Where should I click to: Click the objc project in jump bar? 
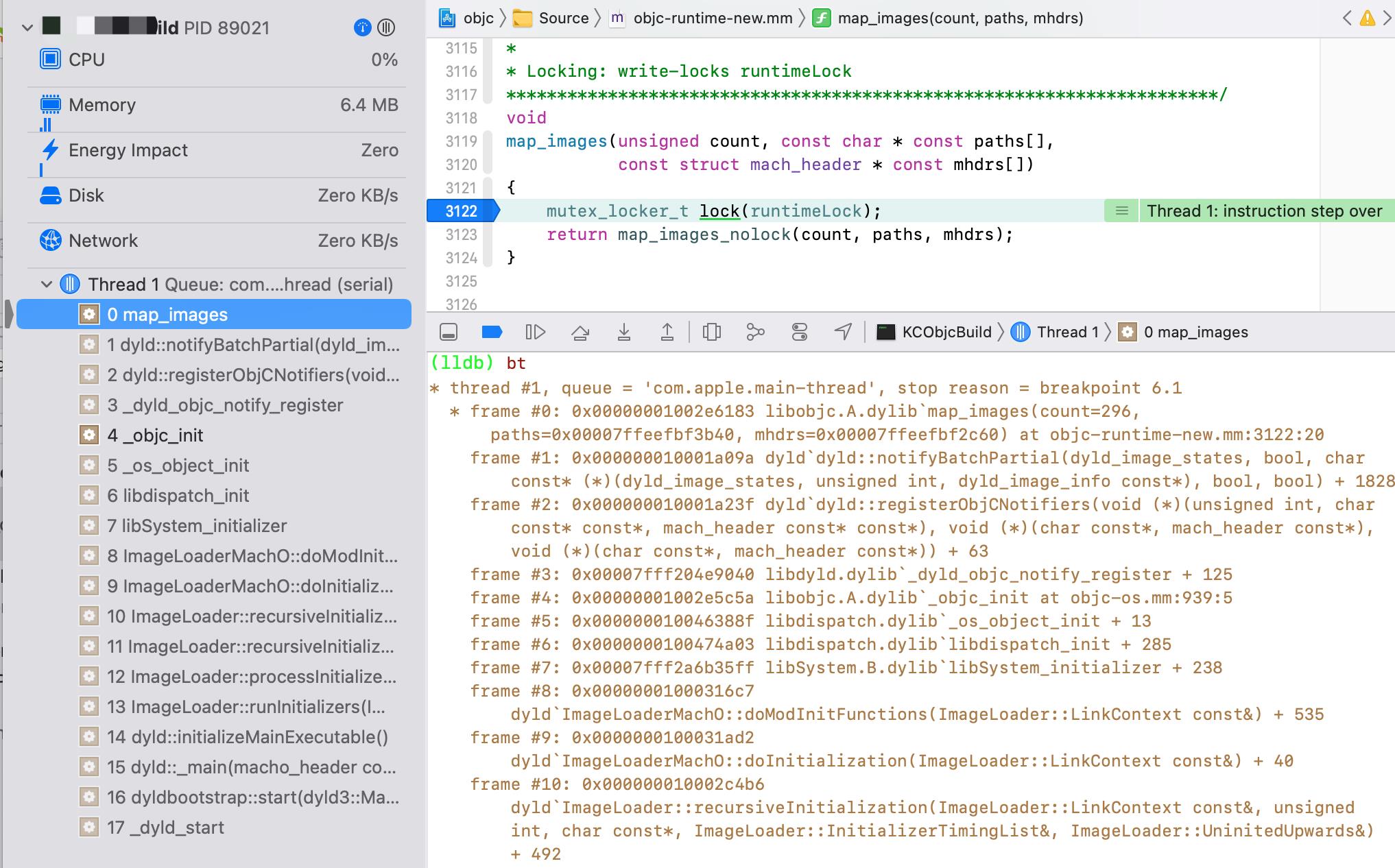(x=467, y=18)
